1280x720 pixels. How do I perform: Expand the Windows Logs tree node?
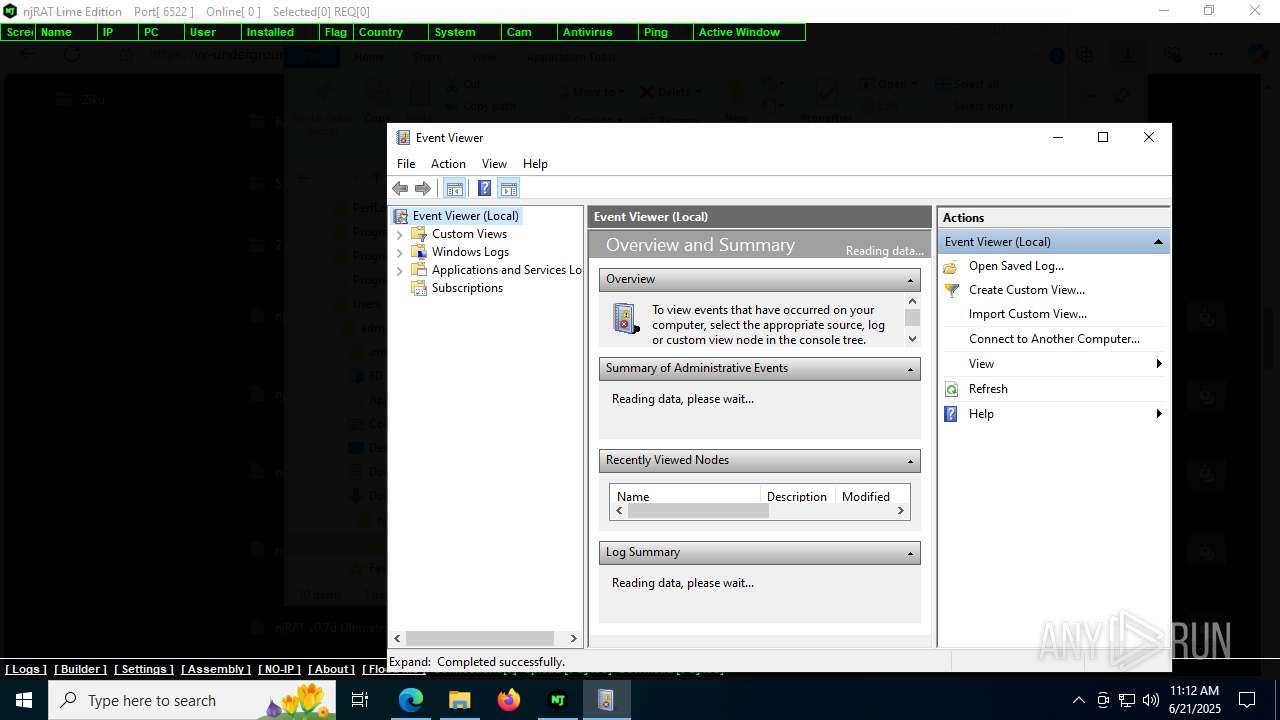click(x=400, y=252)
